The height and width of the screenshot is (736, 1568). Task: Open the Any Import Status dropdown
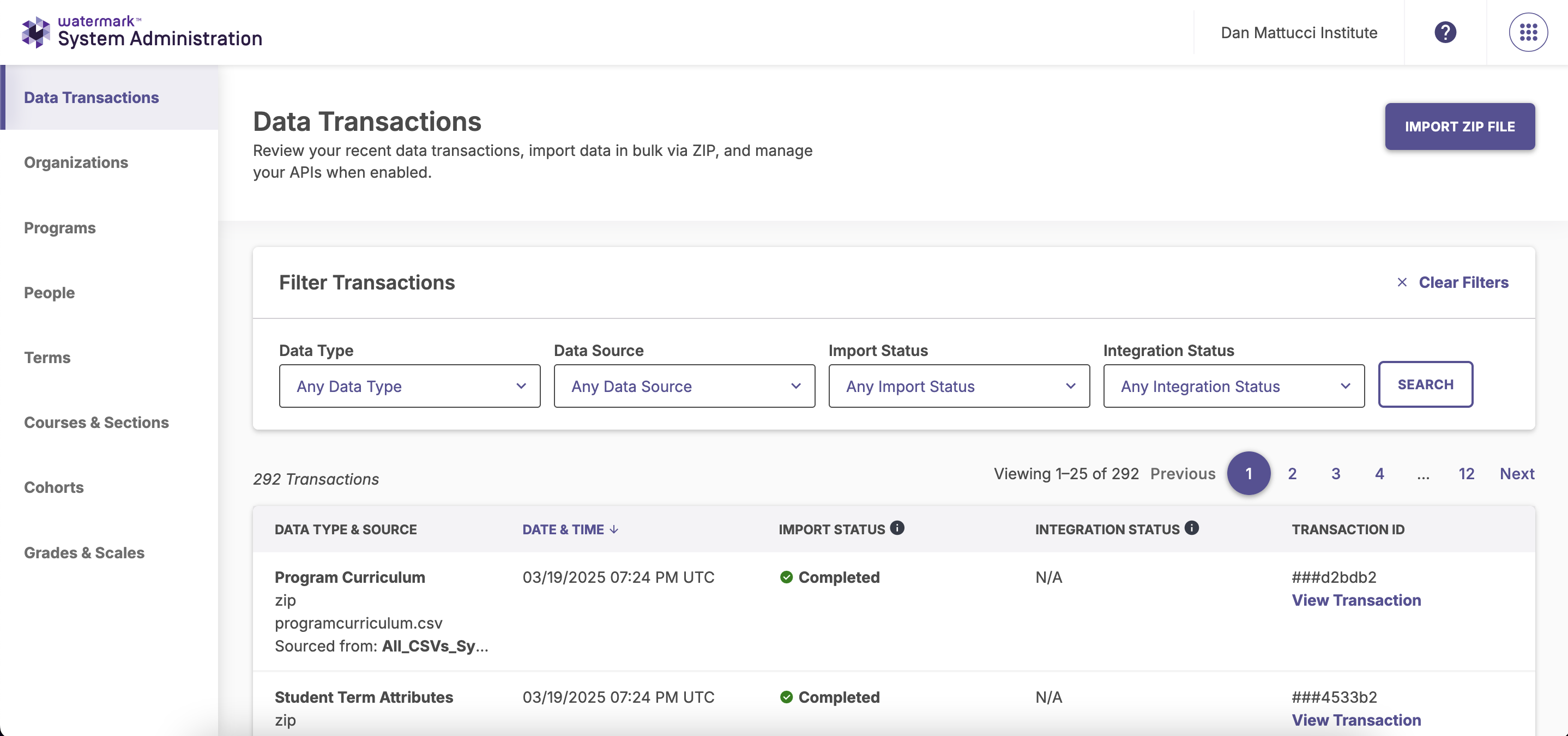pyautogui.click(x=958, y=386)
